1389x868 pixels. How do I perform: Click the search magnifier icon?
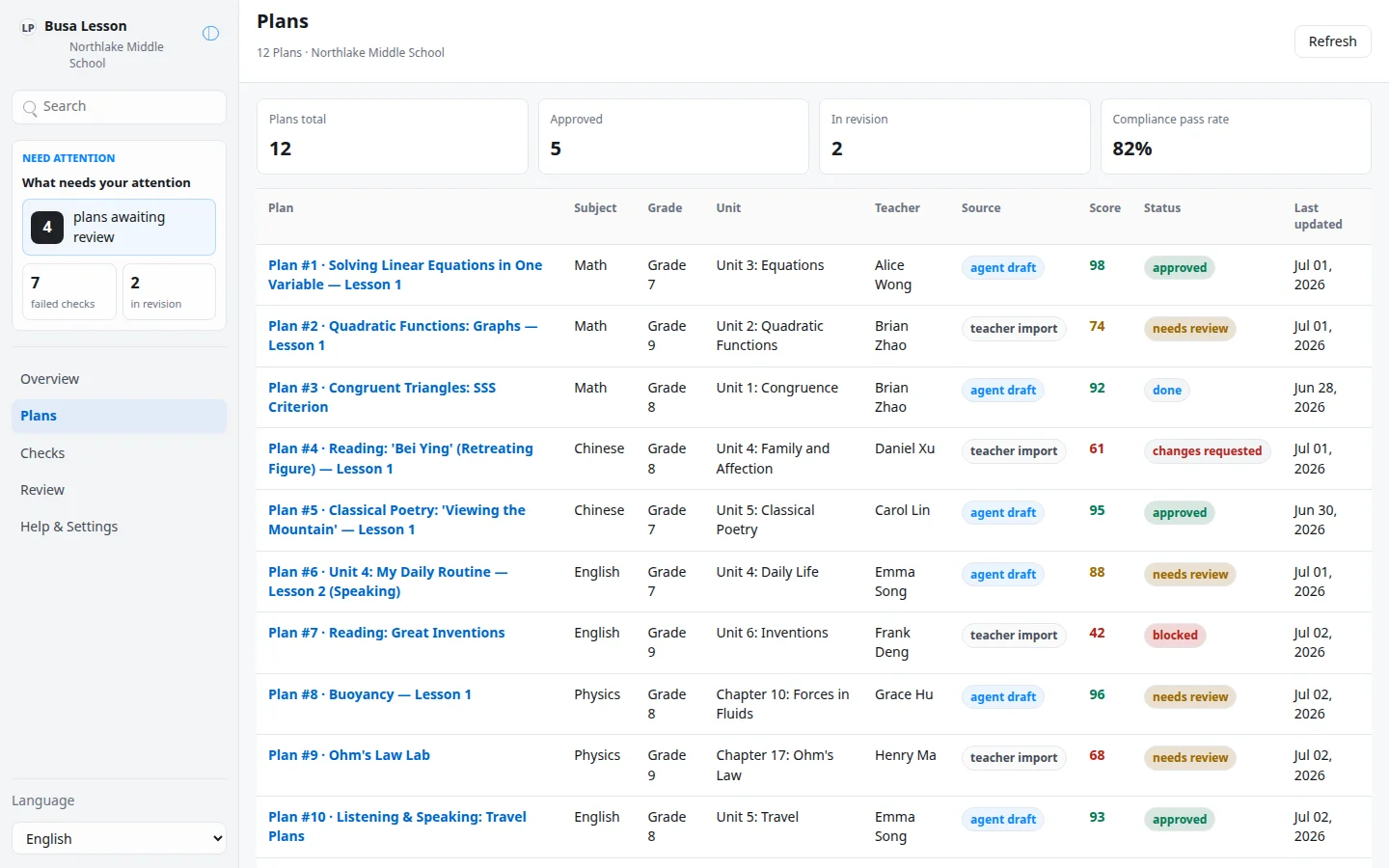coord(30,108)
